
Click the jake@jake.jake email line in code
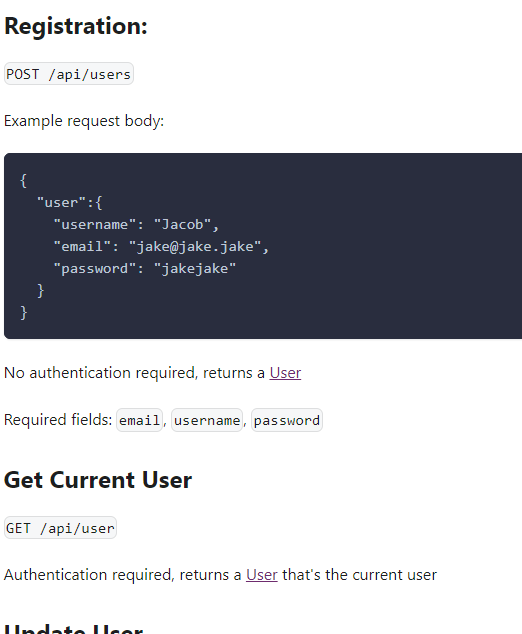click(x=161, y=247)
